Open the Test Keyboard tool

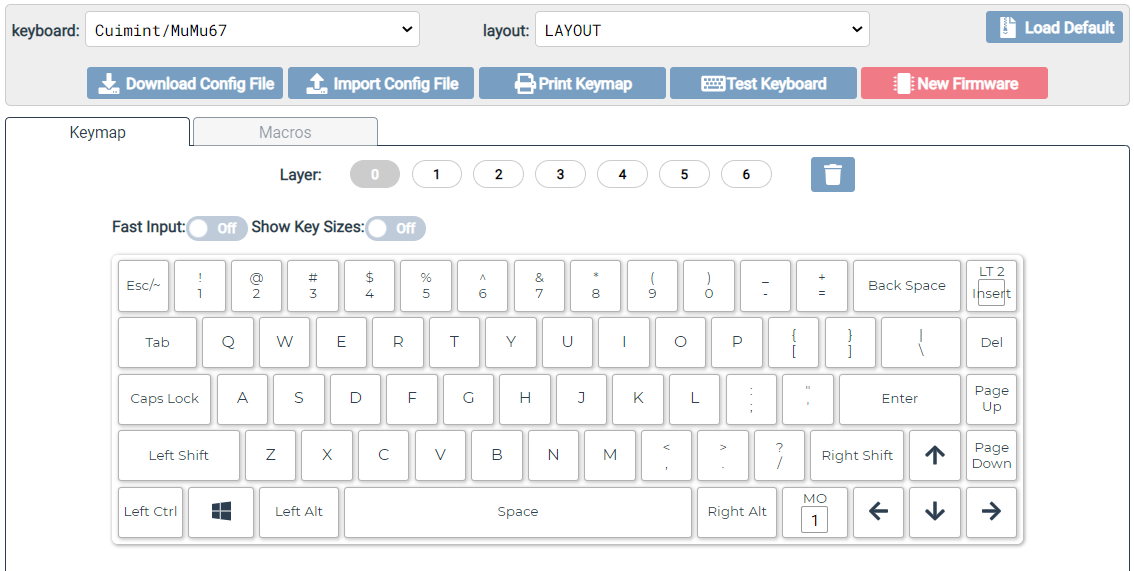point(763,84)
